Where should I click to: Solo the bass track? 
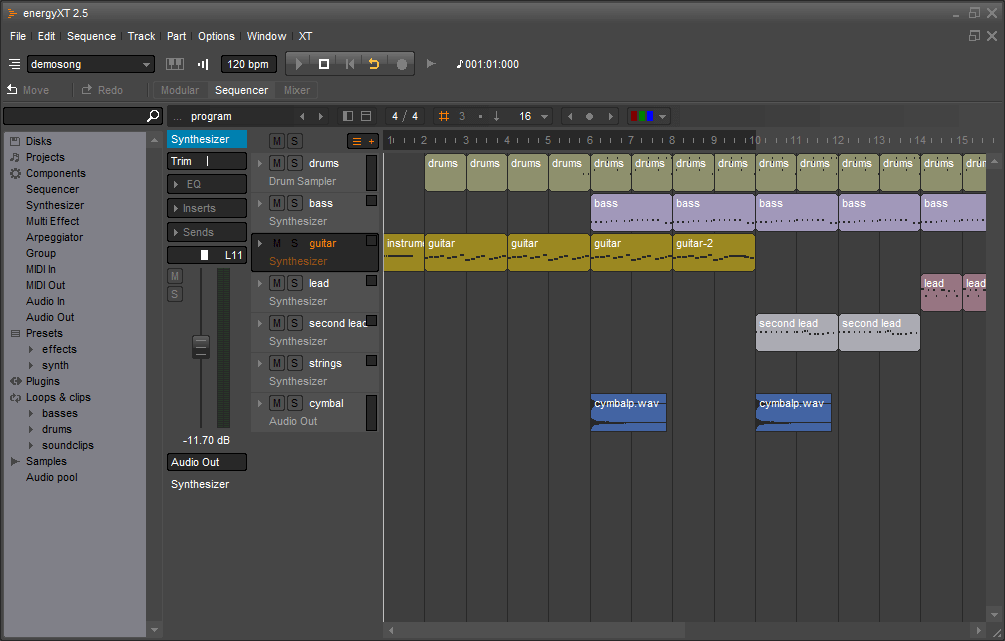pos(294,203)
